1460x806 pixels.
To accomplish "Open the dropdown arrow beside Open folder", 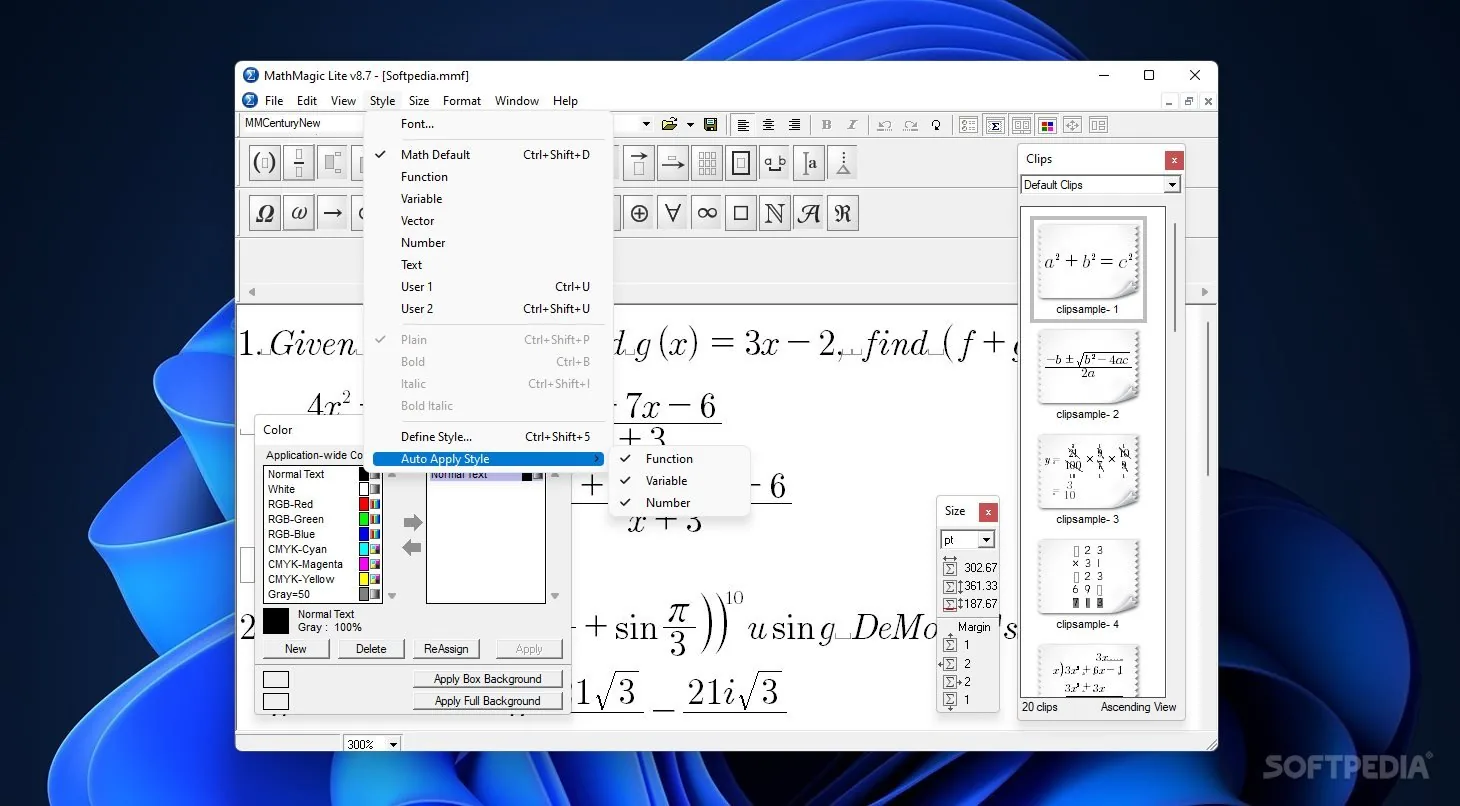I will (x=691, y=125).
